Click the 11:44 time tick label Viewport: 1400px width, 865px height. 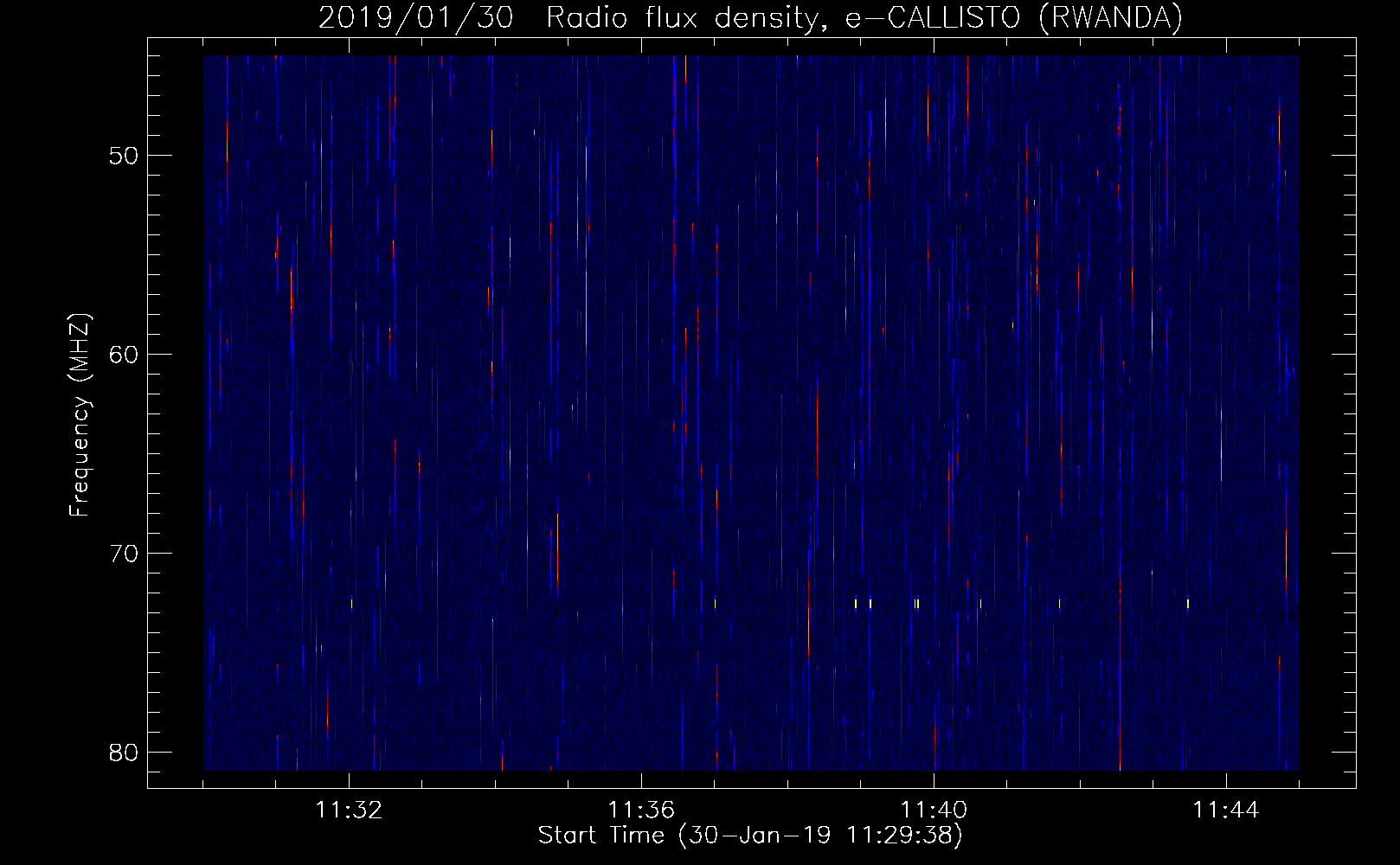[1226, 811]
